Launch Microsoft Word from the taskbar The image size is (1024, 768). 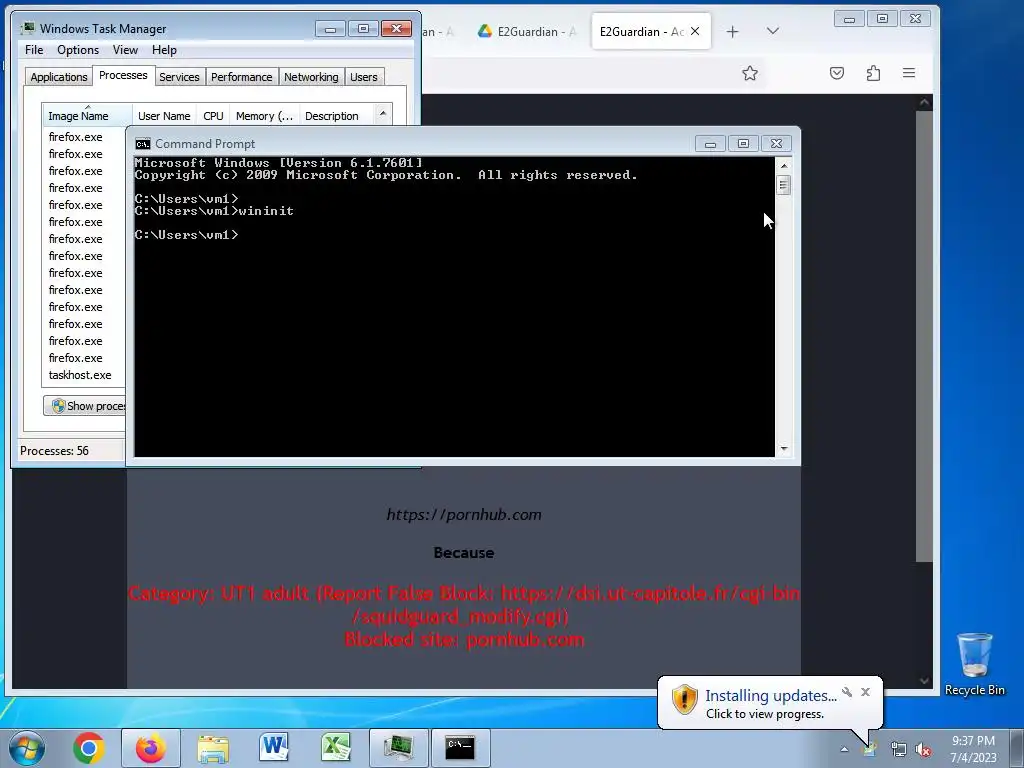click(274, 748)
